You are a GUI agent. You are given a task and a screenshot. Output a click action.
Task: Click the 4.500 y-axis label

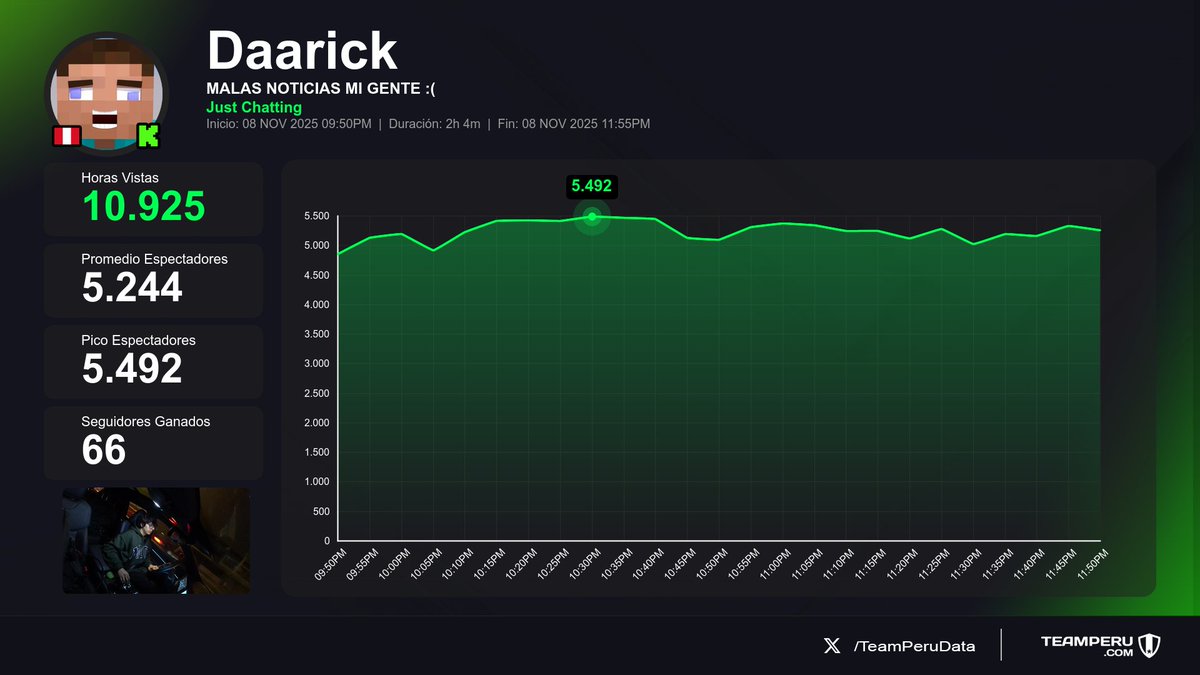(x=317, y=275)
